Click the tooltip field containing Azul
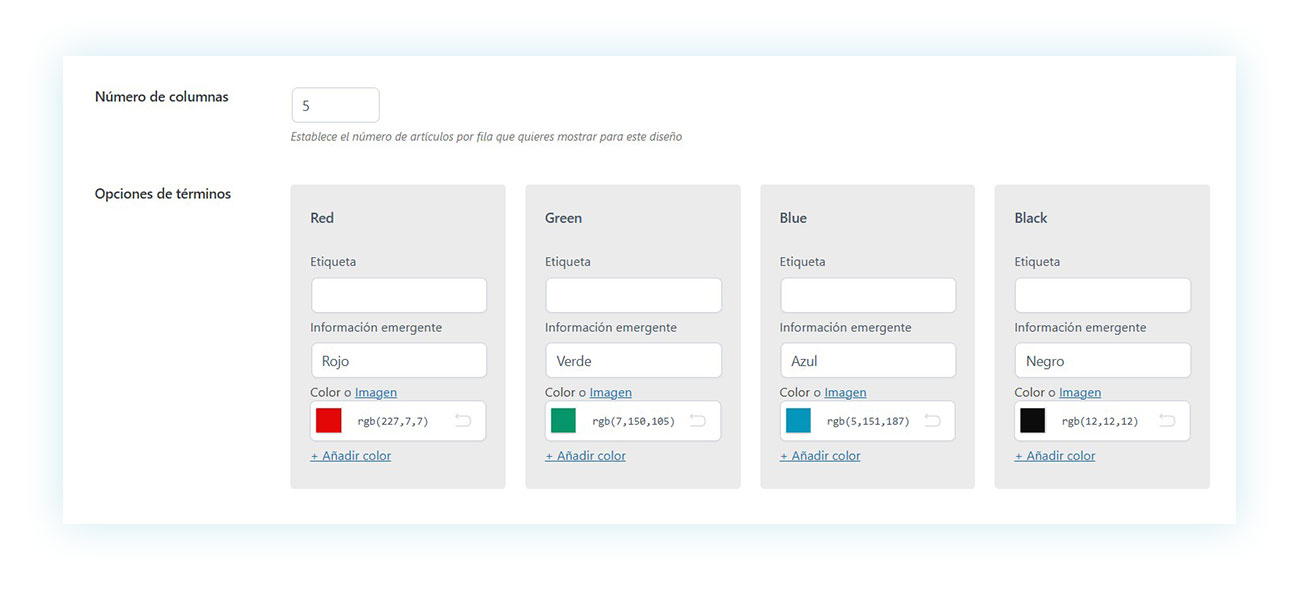Viewport: 1300px width, 597px height. [868, 361]
